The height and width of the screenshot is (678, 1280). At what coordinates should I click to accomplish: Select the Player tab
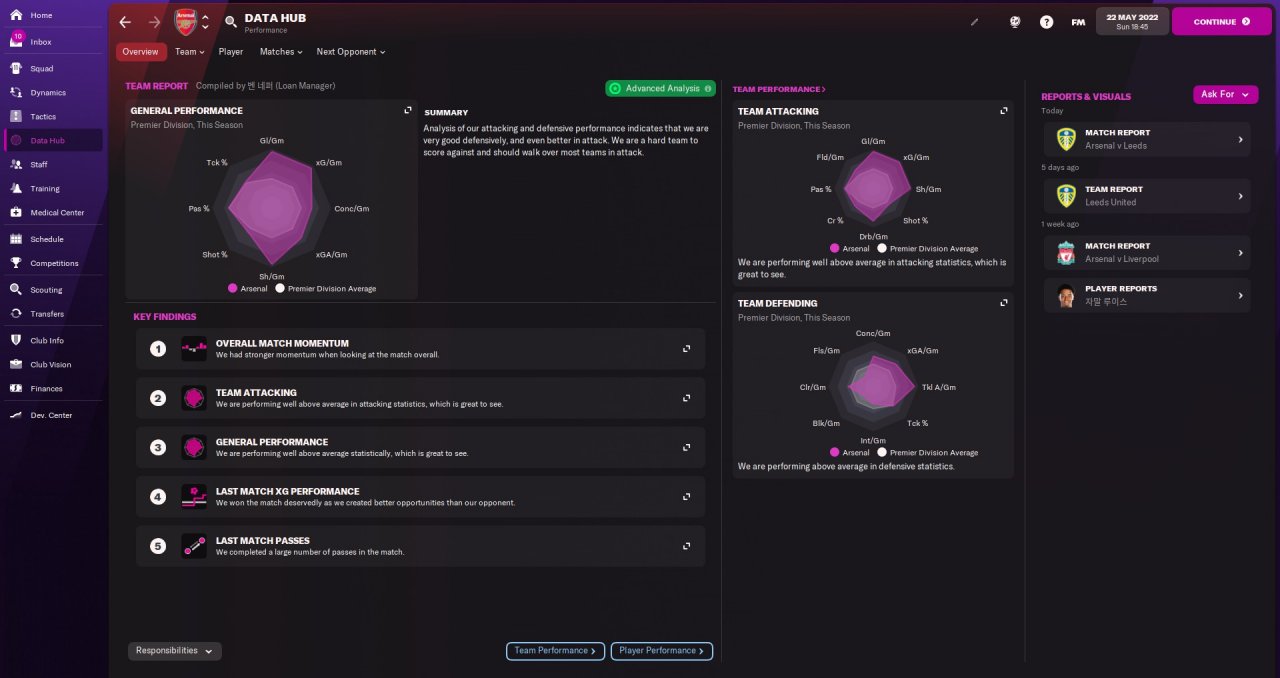click(x=231, y=52)
